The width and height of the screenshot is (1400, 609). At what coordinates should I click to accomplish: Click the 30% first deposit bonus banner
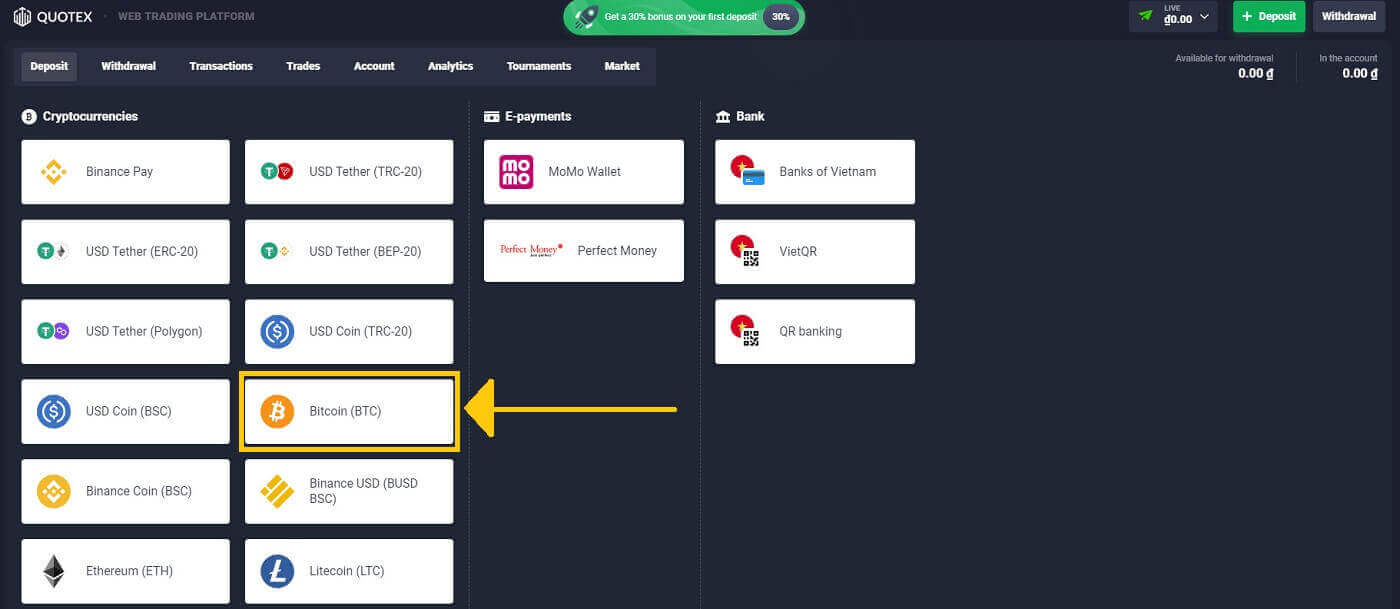[x=683, y=17]
